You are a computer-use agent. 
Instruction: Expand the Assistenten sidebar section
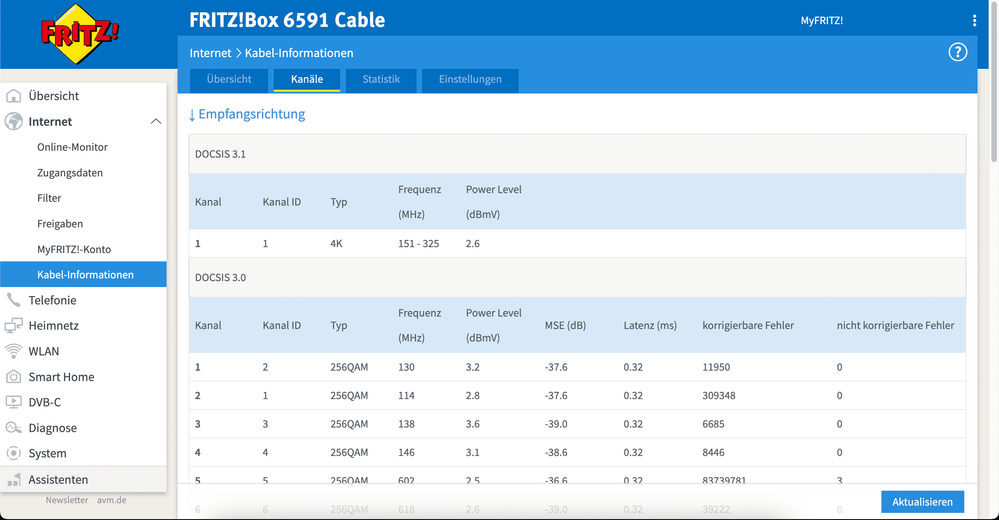coord(58,480)
